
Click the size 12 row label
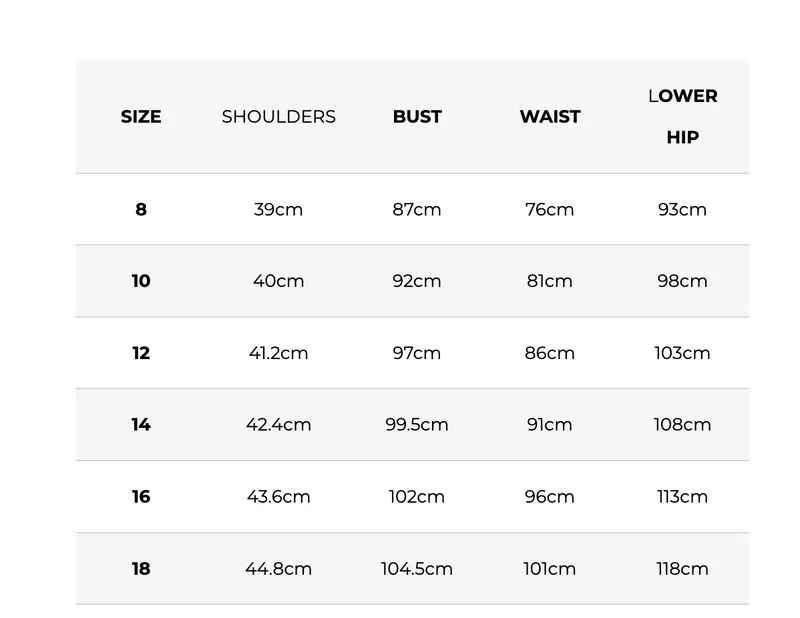(141, 353)
